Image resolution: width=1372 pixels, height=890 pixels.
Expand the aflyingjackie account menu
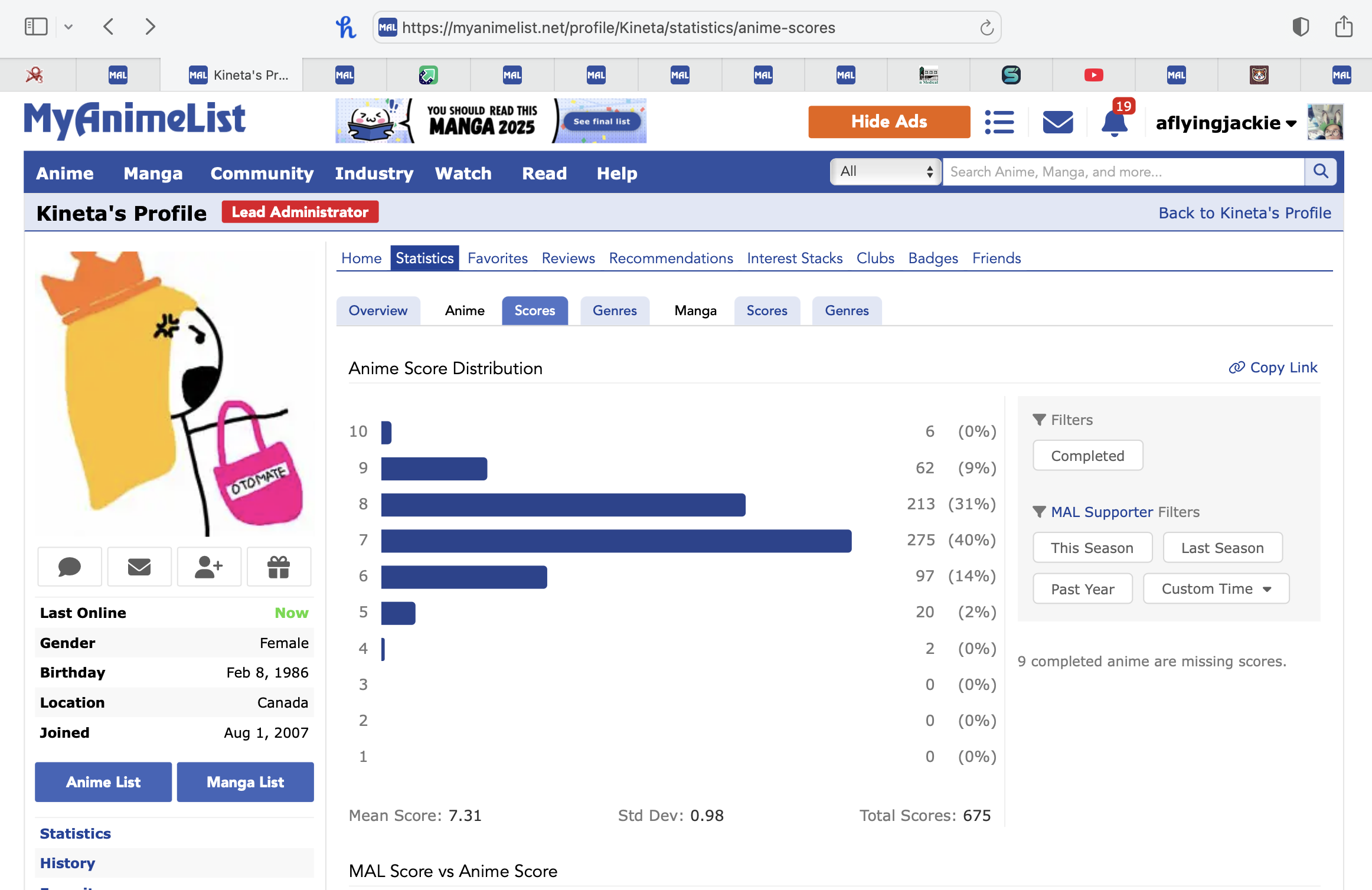click(x=1226, y=123)
